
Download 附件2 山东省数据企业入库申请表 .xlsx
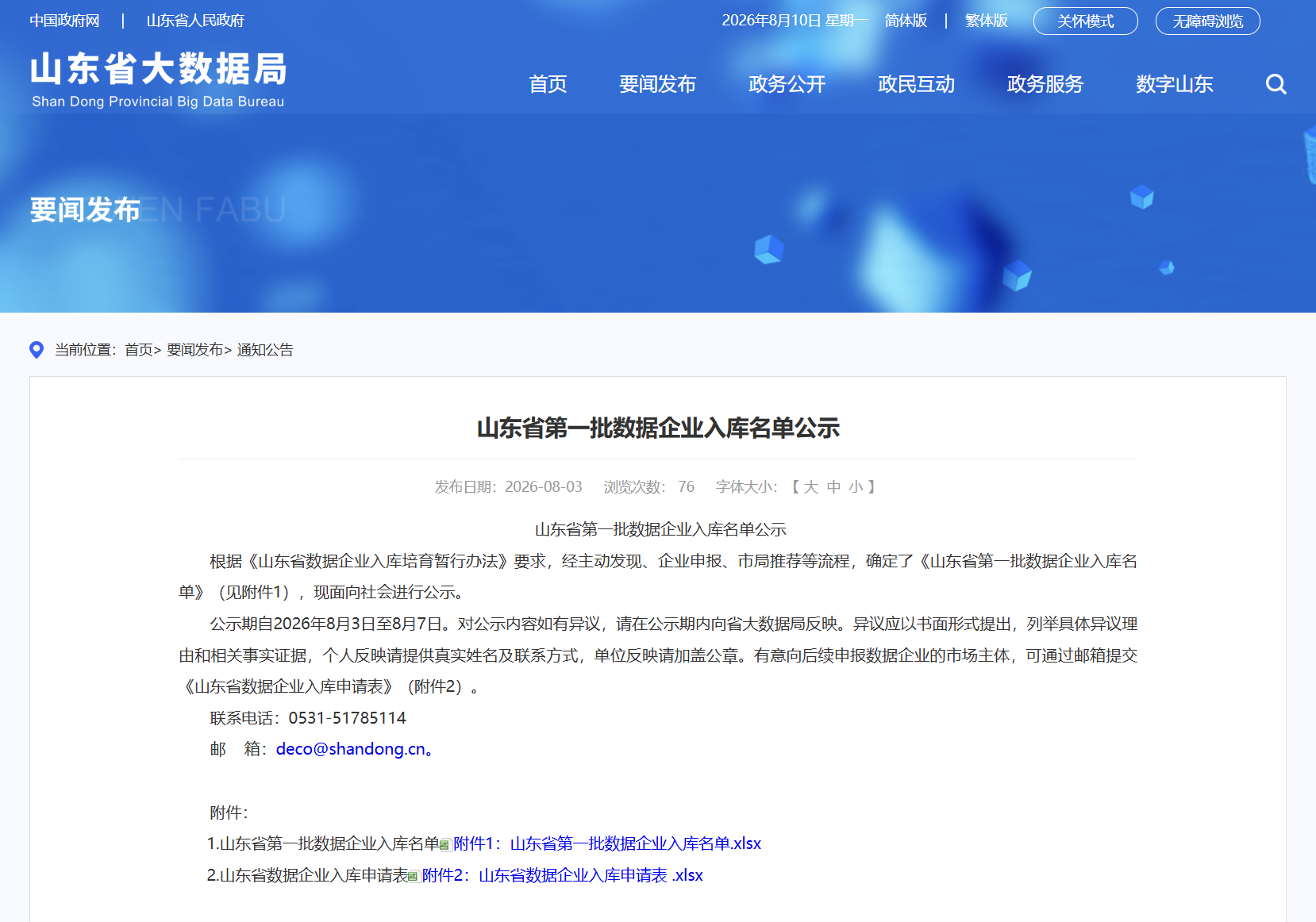563,875
